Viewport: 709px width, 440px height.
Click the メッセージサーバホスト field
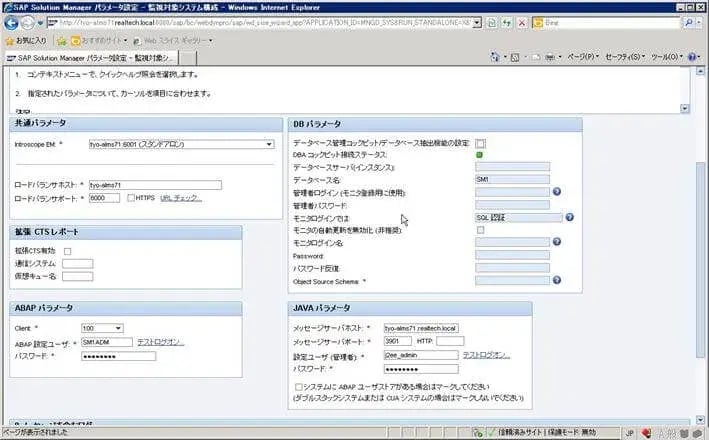coord(421,328)
